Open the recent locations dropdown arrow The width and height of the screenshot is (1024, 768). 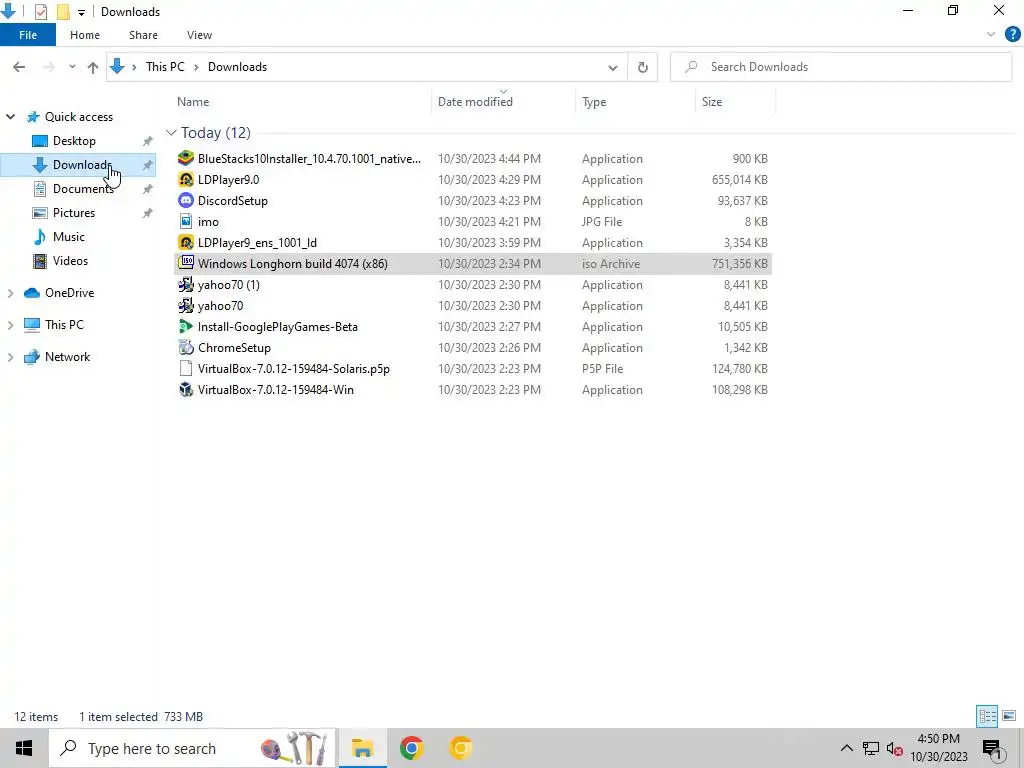[72, 67]
